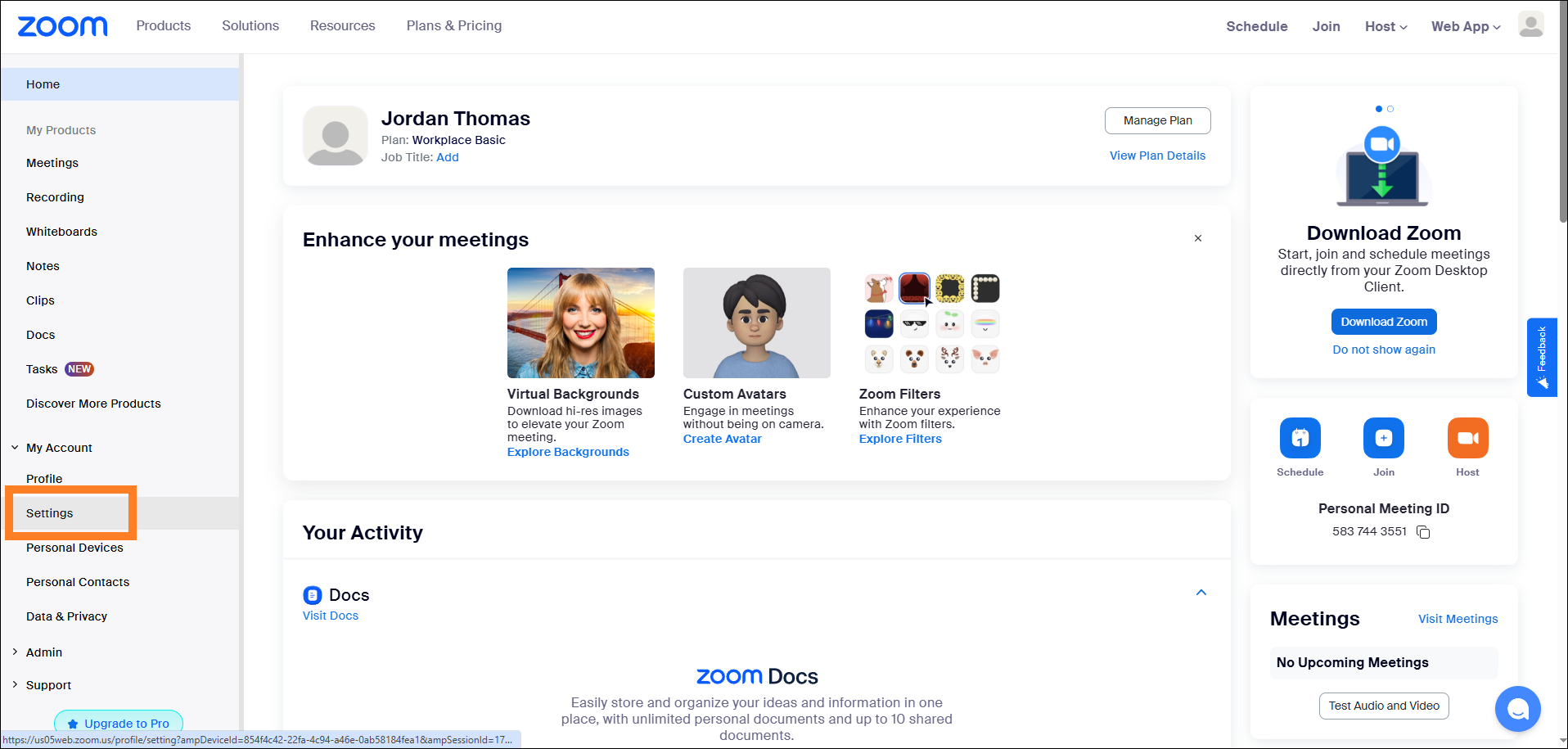Click Join in the top bar
Screen dimensions: 1568x749
click(1326, 26)
